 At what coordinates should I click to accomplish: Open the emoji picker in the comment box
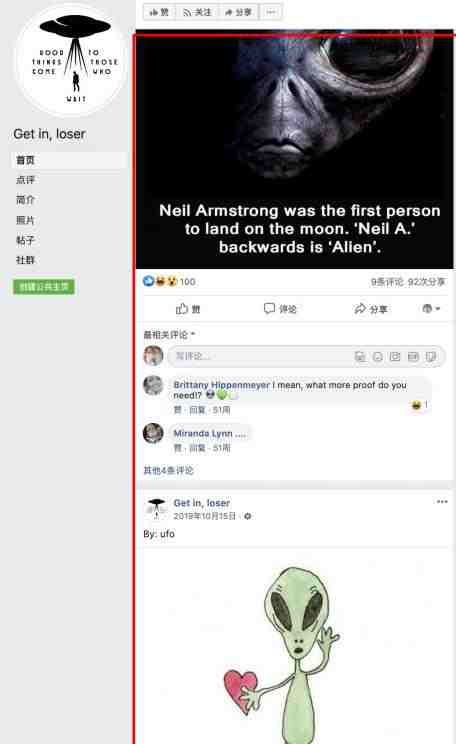(x=378, y=356)
